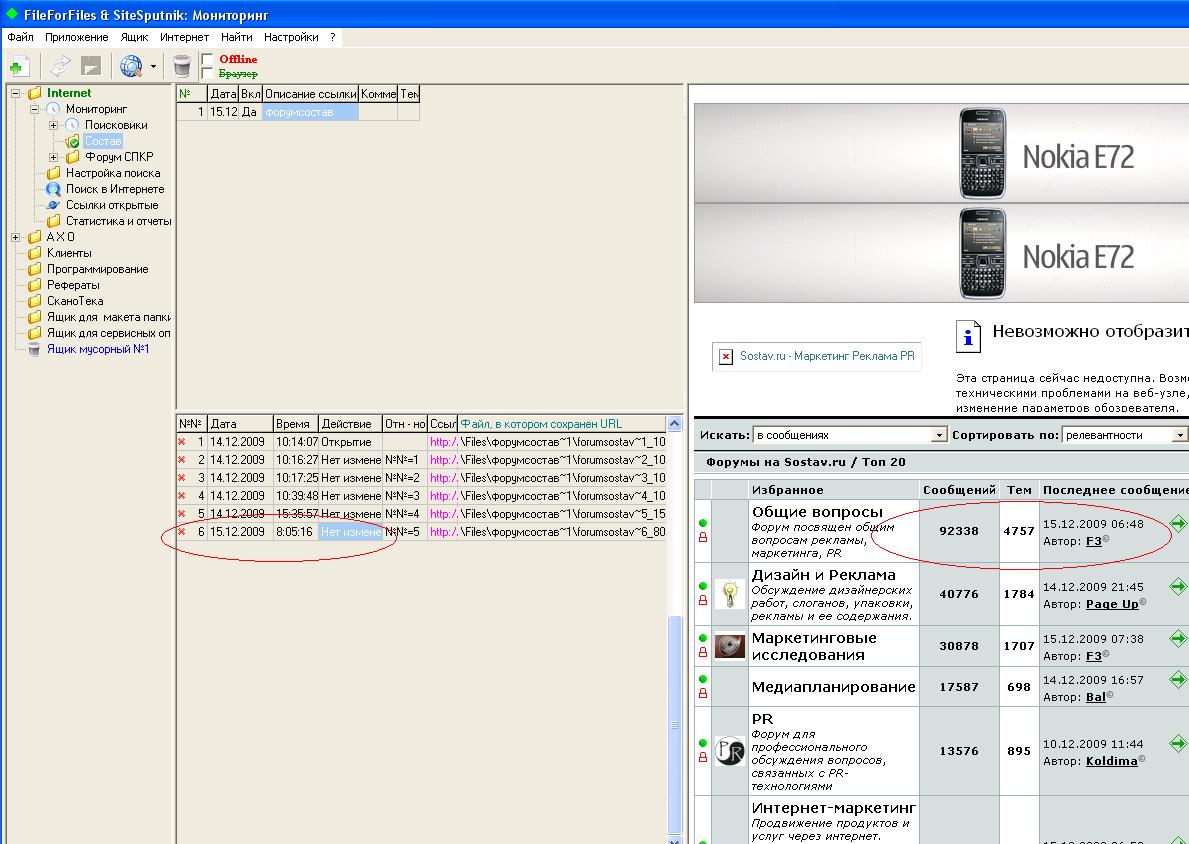
Task: Open the Сортировать по 'релевантности' dropdown
Action: click(1180, 435)
